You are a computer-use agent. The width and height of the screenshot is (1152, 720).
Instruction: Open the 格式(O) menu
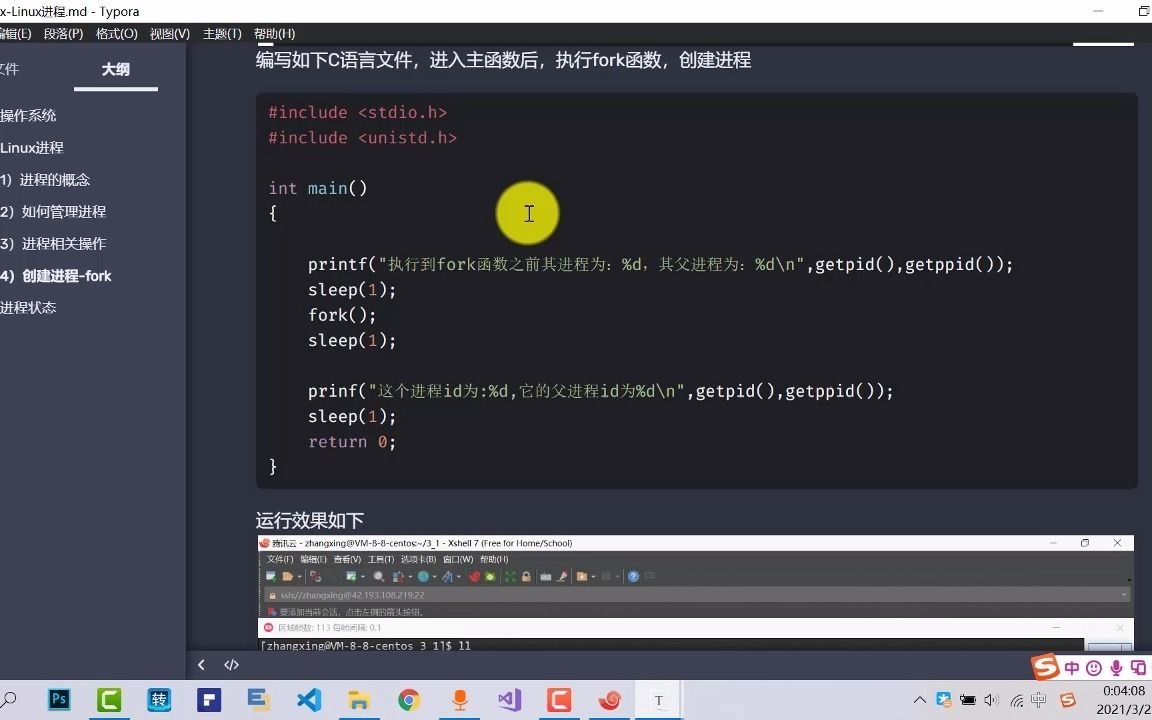click(117, 34)
